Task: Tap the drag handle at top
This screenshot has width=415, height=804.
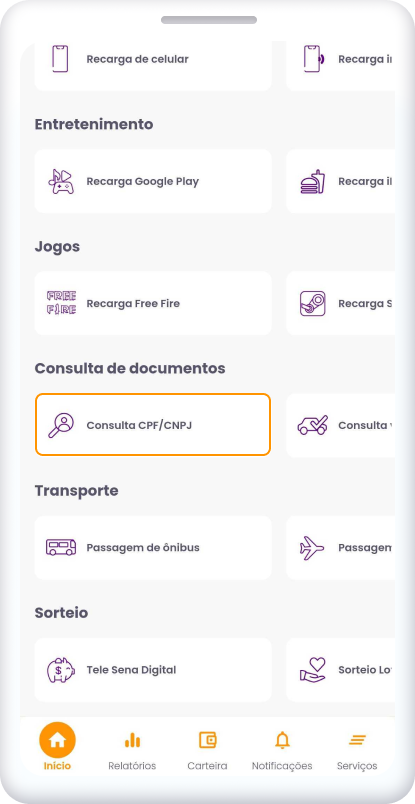Action: click(209, 20)
